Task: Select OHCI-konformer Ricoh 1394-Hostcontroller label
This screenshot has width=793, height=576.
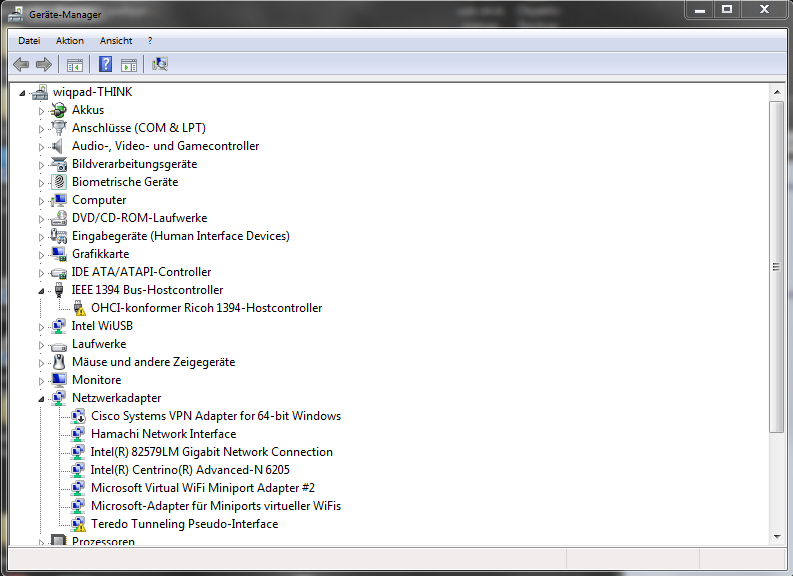Action: [x=206, y=308]
